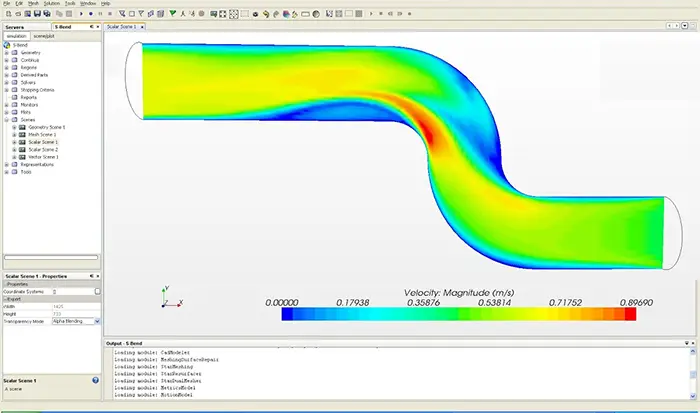Image resolution: width=700 pixels, height=413 pixels.
Task: Toggle the Coordinate Systems checkbox
Action: (x=97, y=291)
